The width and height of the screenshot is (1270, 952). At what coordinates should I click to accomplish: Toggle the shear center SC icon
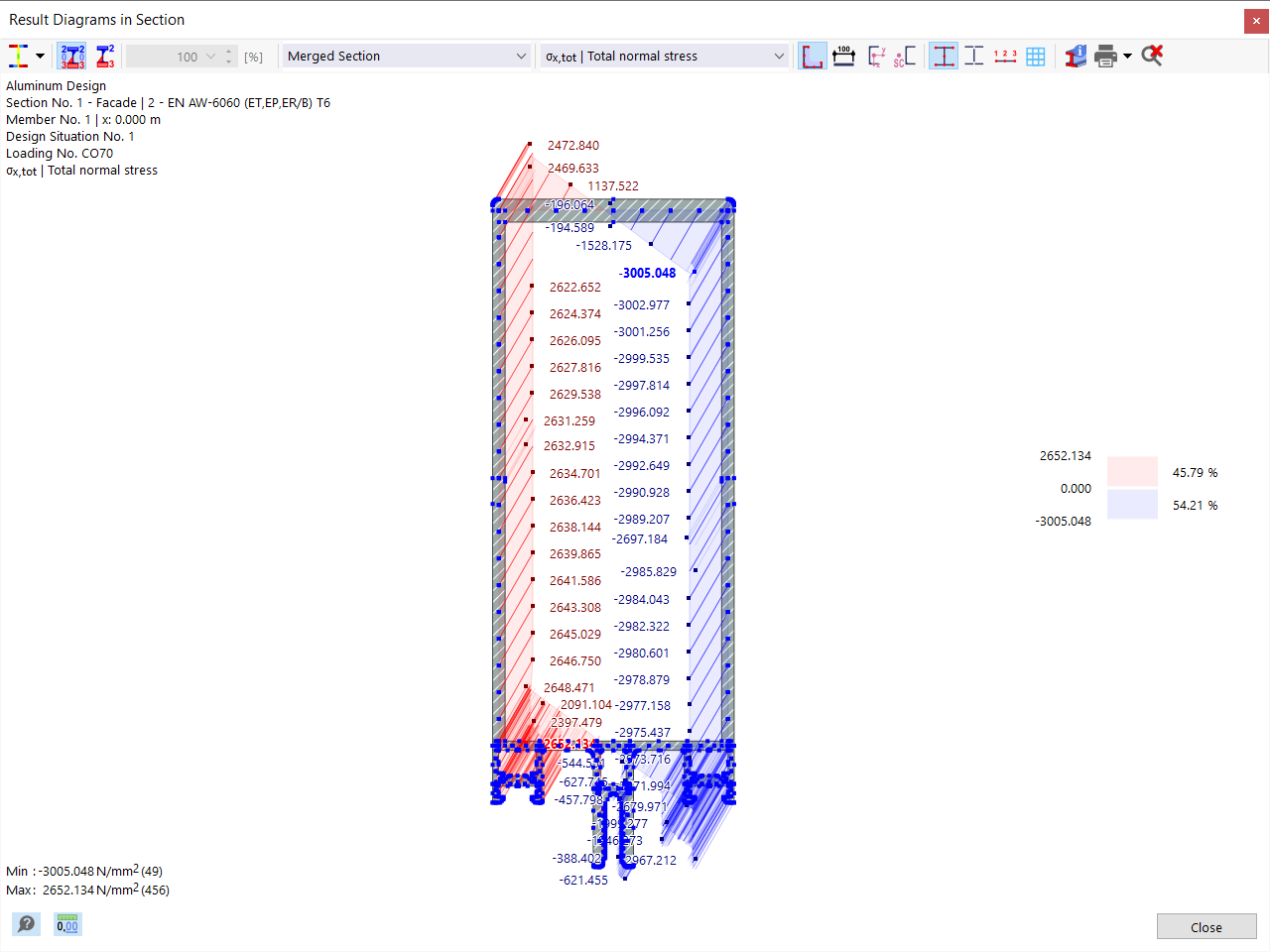(905, 57)
